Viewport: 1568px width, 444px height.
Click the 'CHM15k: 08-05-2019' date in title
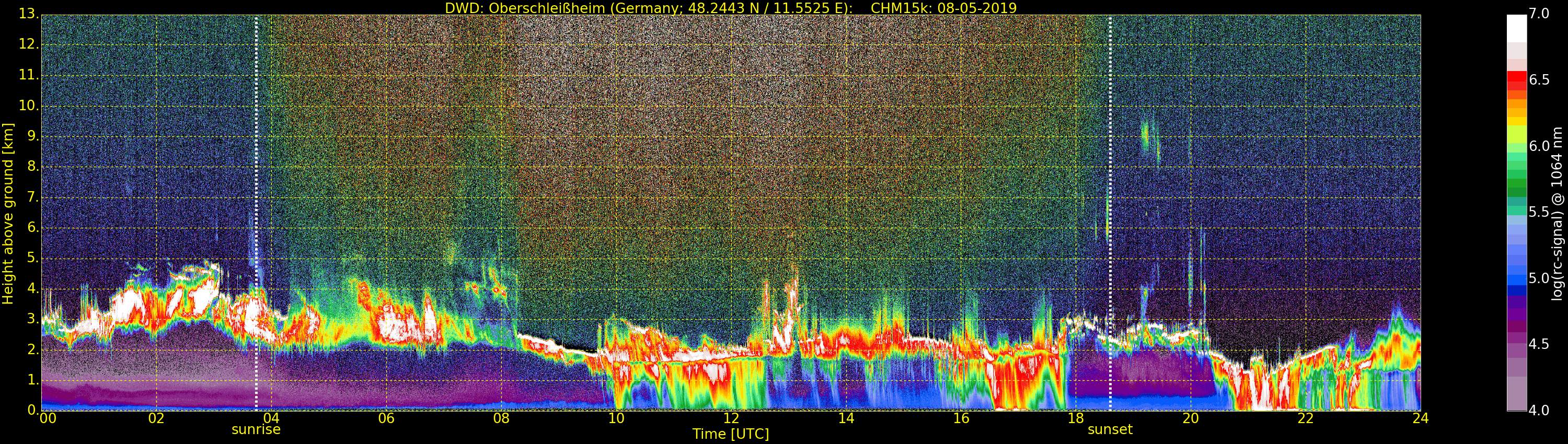point(943,8)
